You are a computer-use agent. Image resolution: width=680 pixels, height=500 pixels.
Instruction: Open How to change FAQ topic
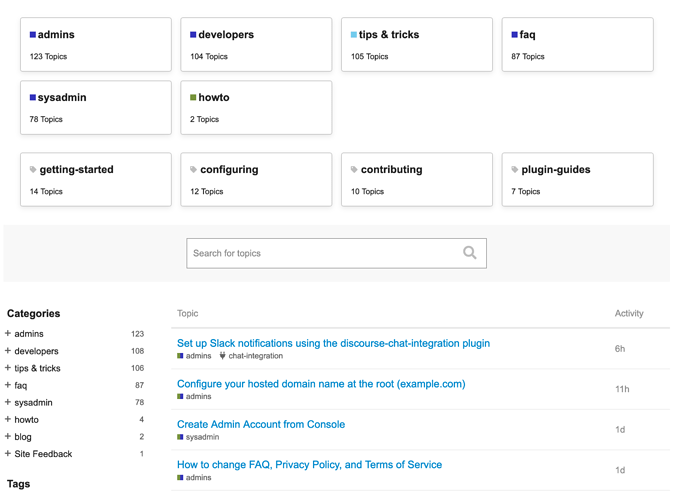point(310,465)
